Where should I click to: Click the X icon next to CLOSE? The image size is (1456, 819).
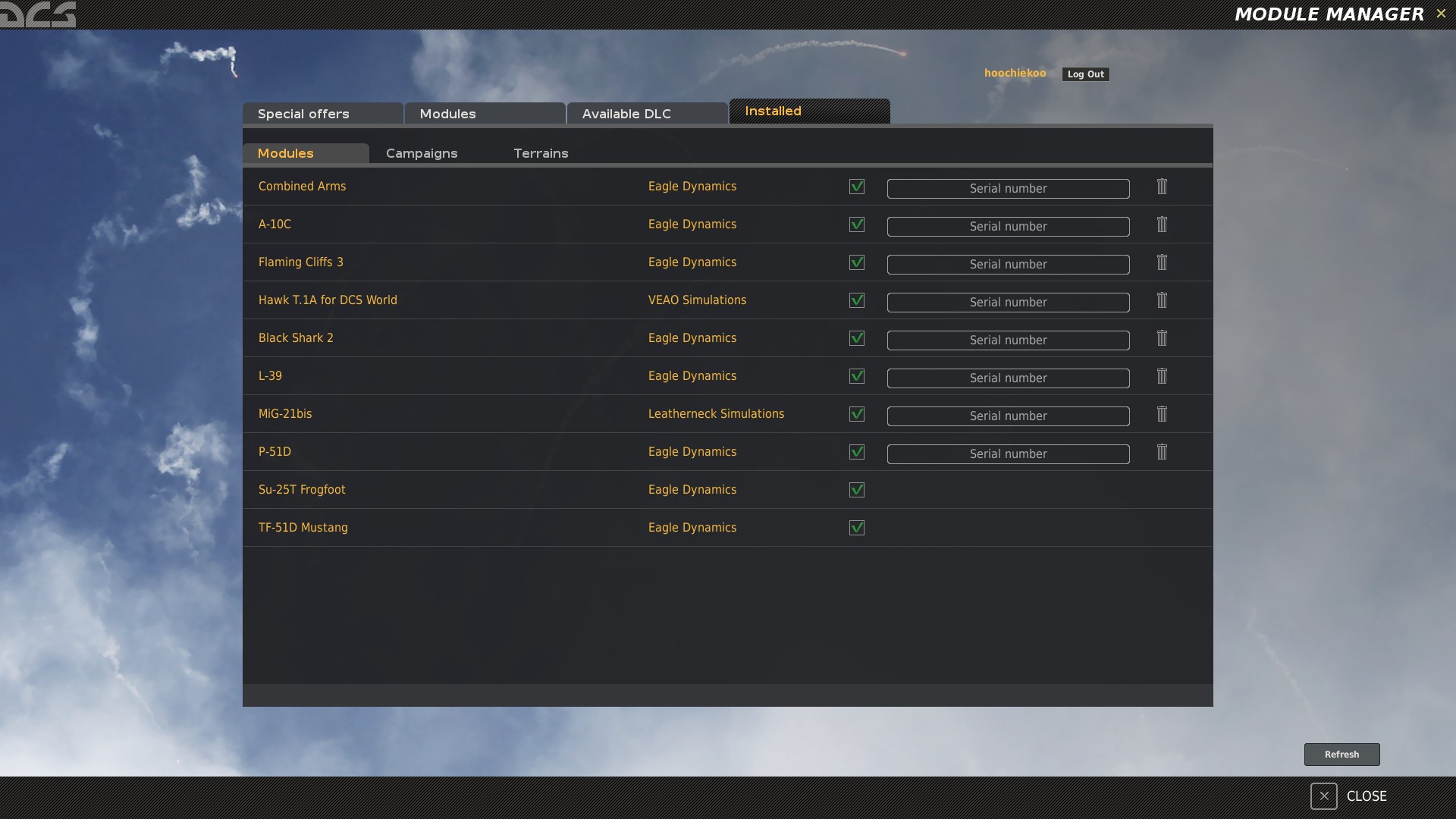1323,796
